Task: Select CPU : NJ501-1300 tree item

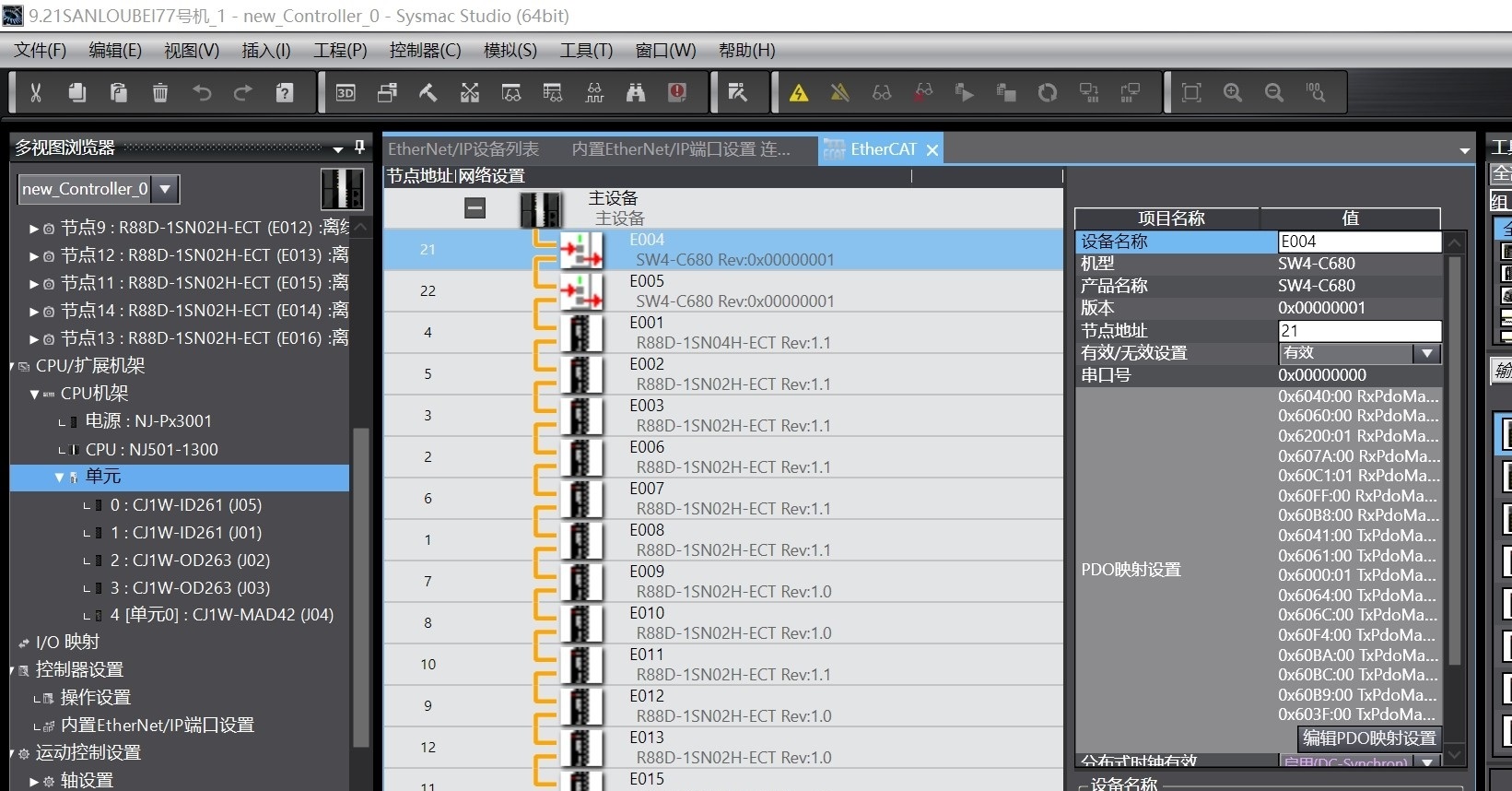Action: point(152,450)
